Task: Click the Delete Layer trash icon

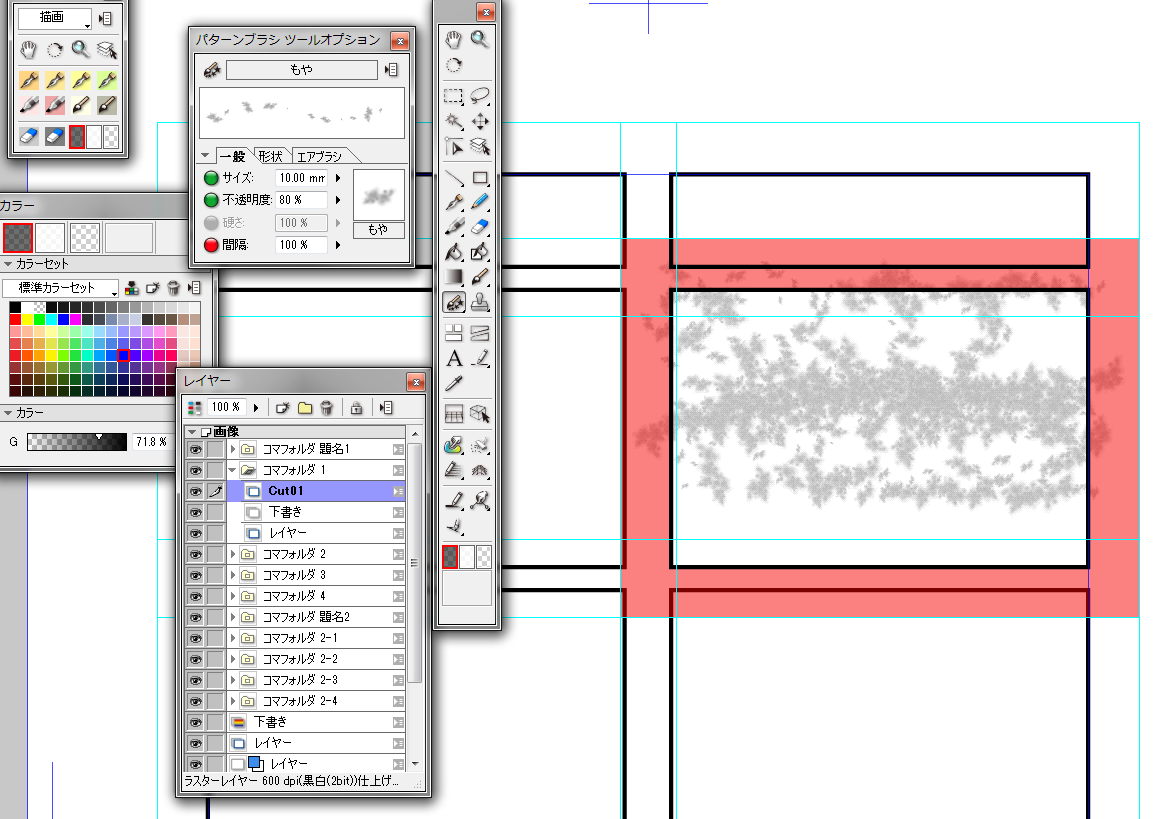Action: pyautogui.click(x=327, y=407)
